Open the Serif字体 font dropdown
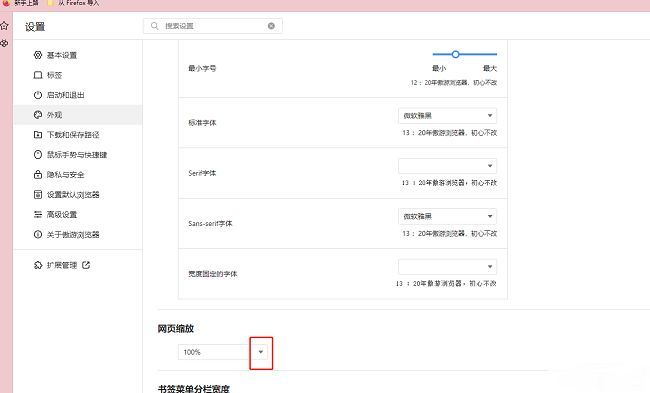This screenshot has height=393, width=650. click(447, 166)
